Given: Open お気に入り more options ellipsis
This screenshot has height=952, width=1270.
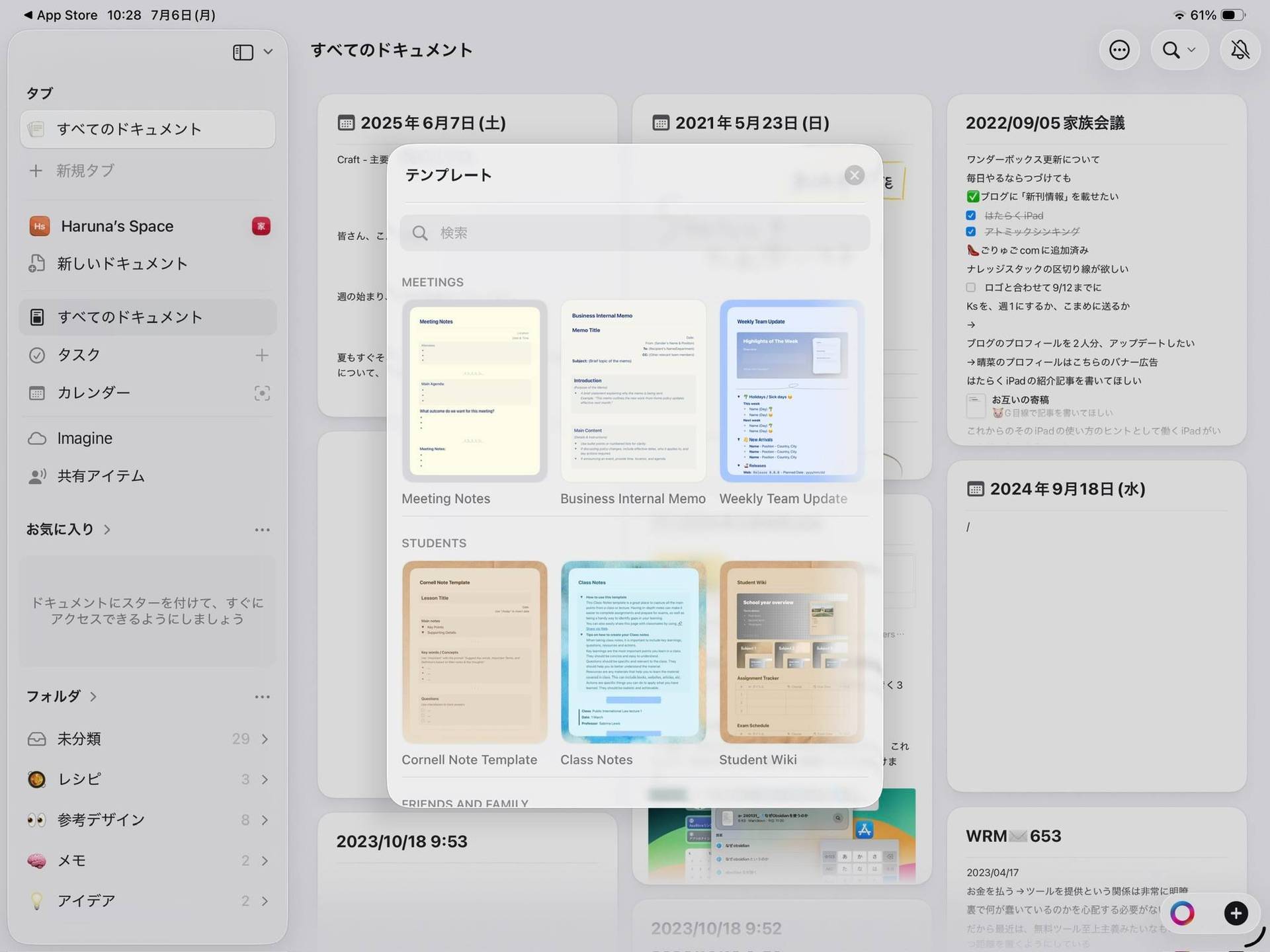Looking at the screenshot, I should (262, 530).
